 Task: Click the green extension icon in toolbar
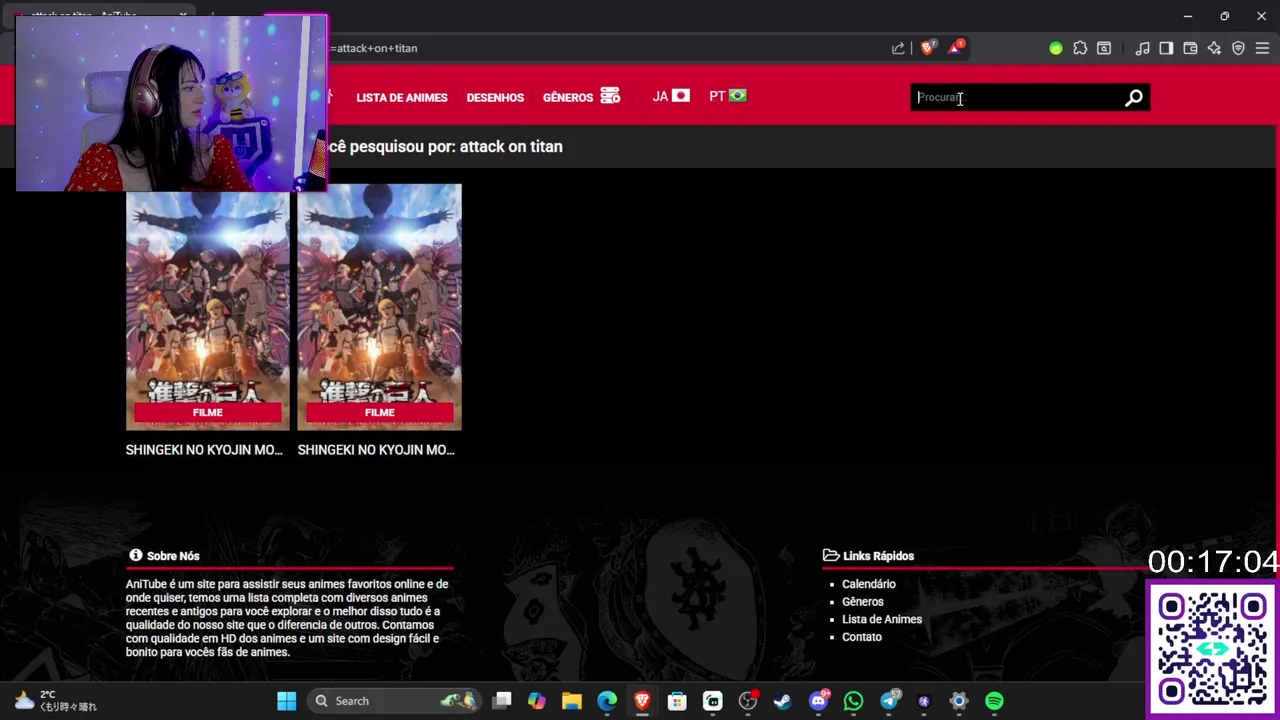[1056, 48]
